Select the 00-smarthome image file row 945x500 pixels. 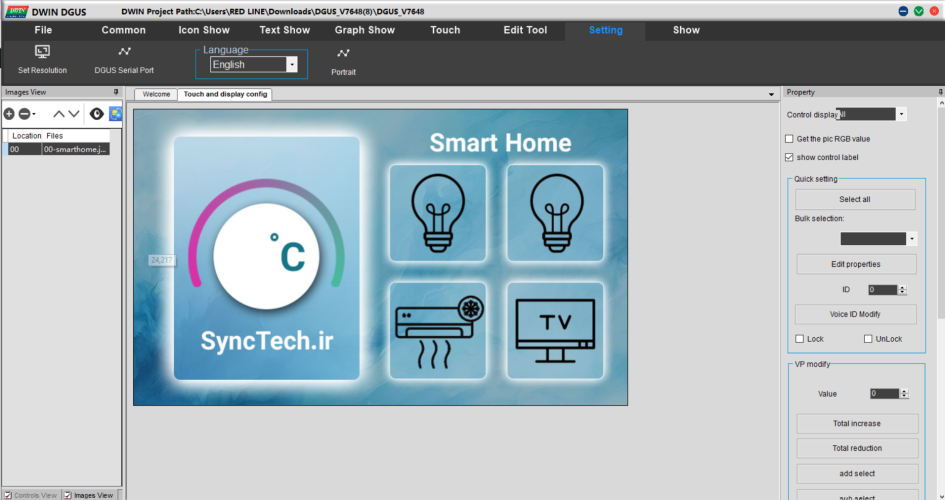tap(75, 149)
